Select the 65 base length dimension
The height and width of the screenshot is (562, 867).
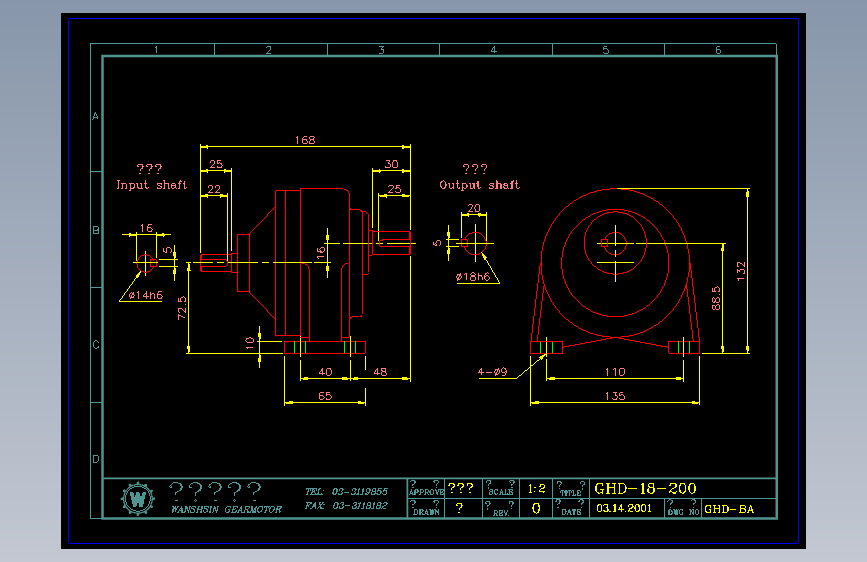click(325, 396)
